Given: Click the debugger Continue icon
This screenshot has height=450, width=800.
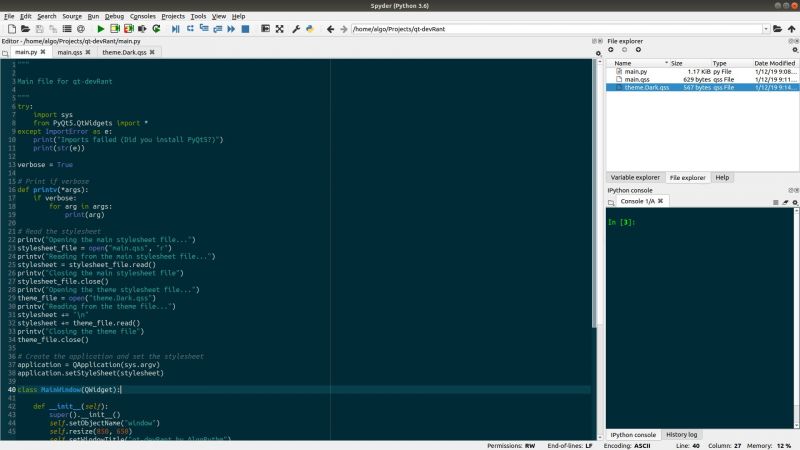Looking at the screenshot, I should pos(231,29).
